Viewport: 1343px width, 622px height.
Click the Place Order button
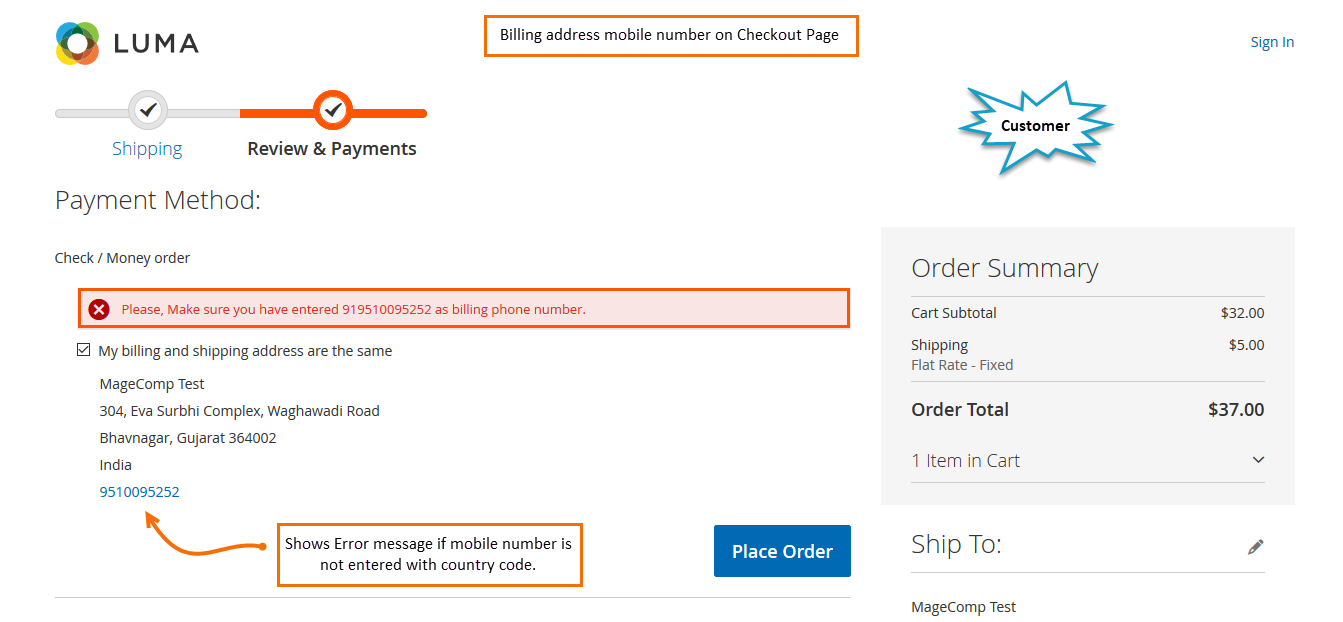782,551
